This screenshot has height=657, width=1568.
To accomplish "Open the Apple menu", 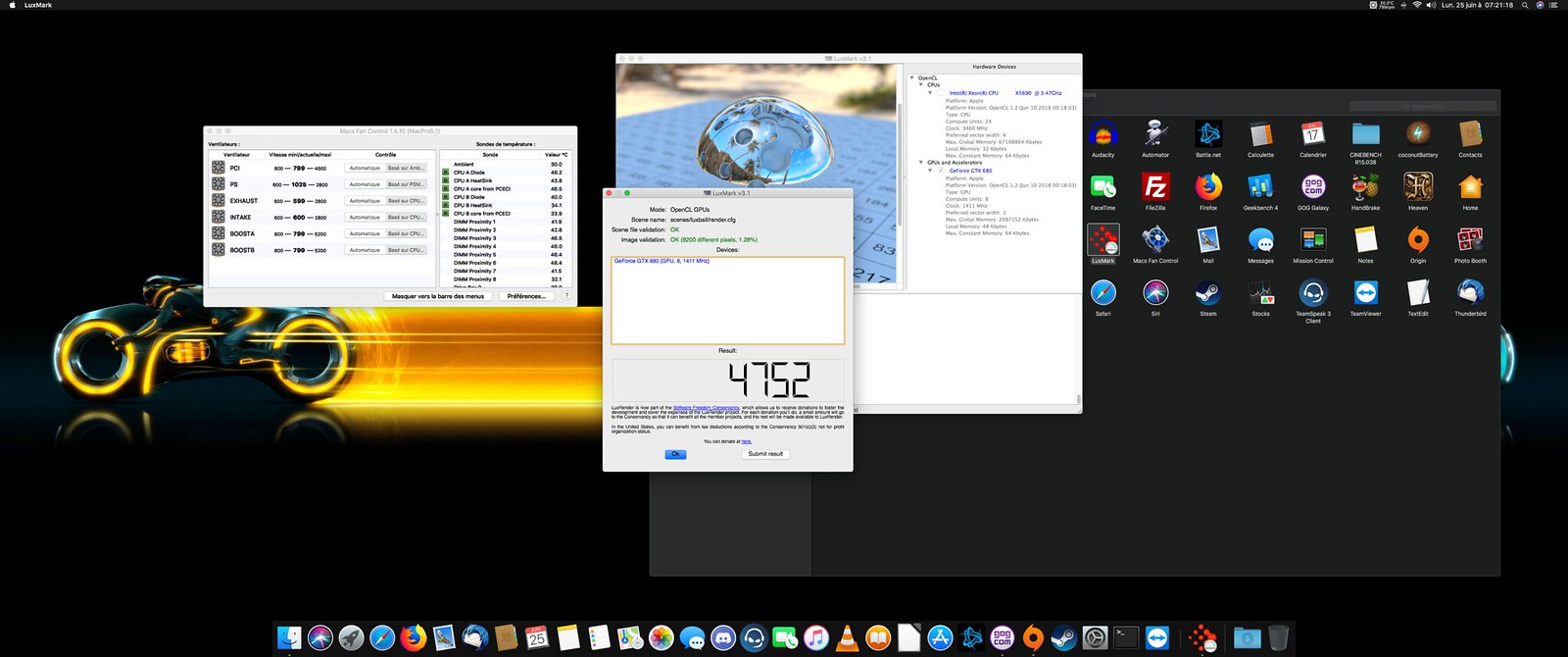I will coord(13,5).
